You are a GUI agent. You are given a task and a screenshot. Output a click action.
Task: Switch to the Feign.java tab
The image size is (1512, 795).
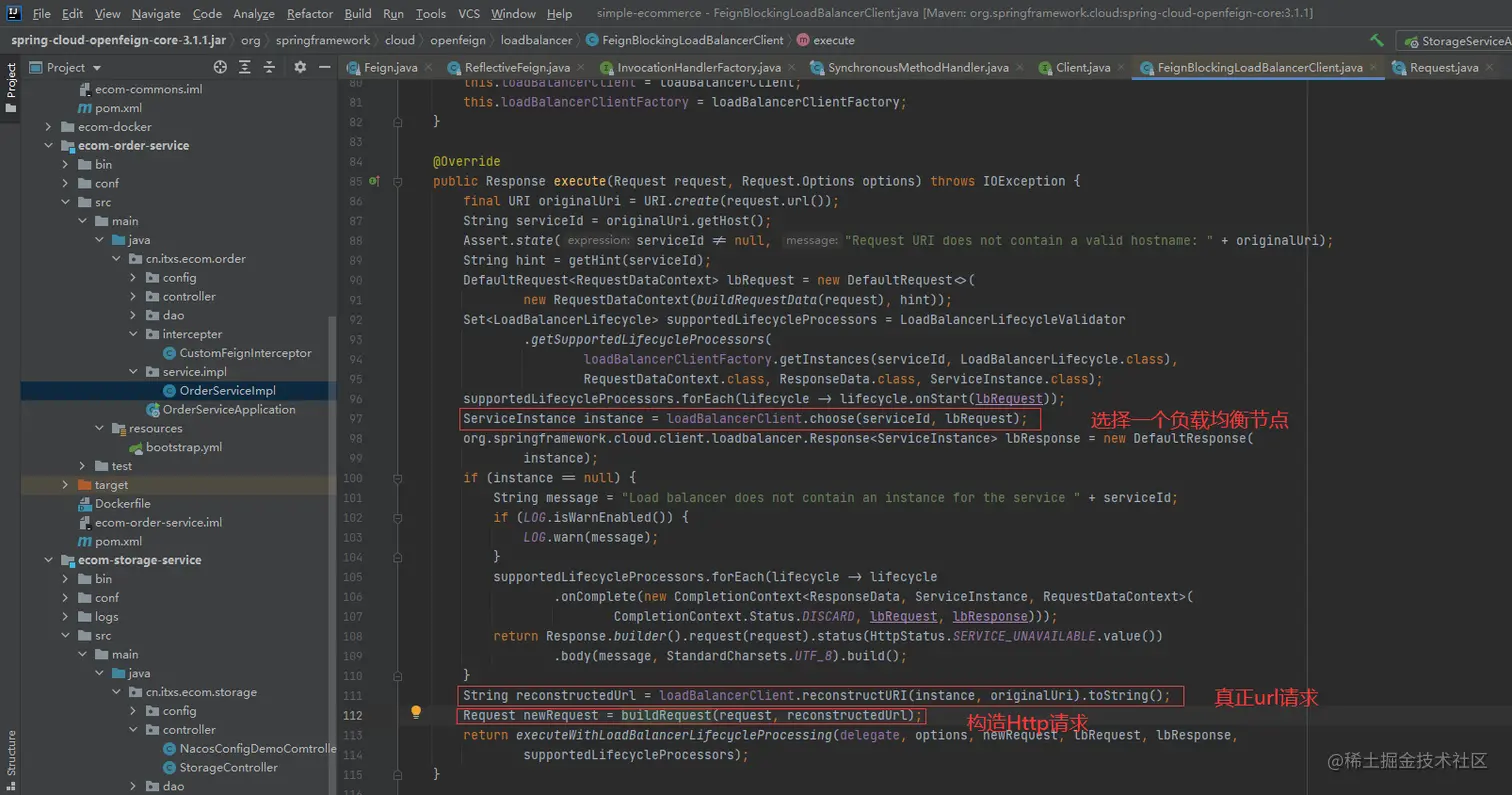click(x=391, y=68)
